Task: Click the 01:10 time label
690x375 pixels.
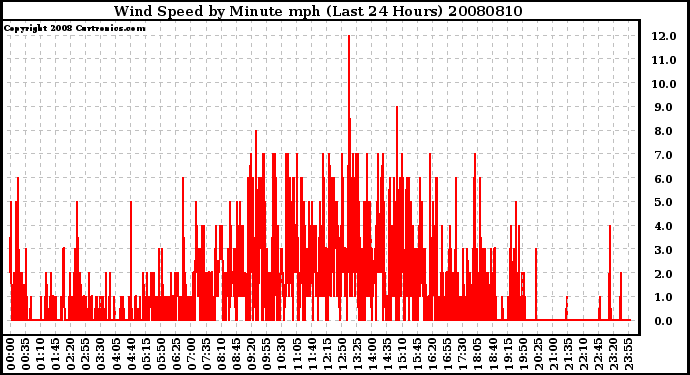Action: coord(40,354)
